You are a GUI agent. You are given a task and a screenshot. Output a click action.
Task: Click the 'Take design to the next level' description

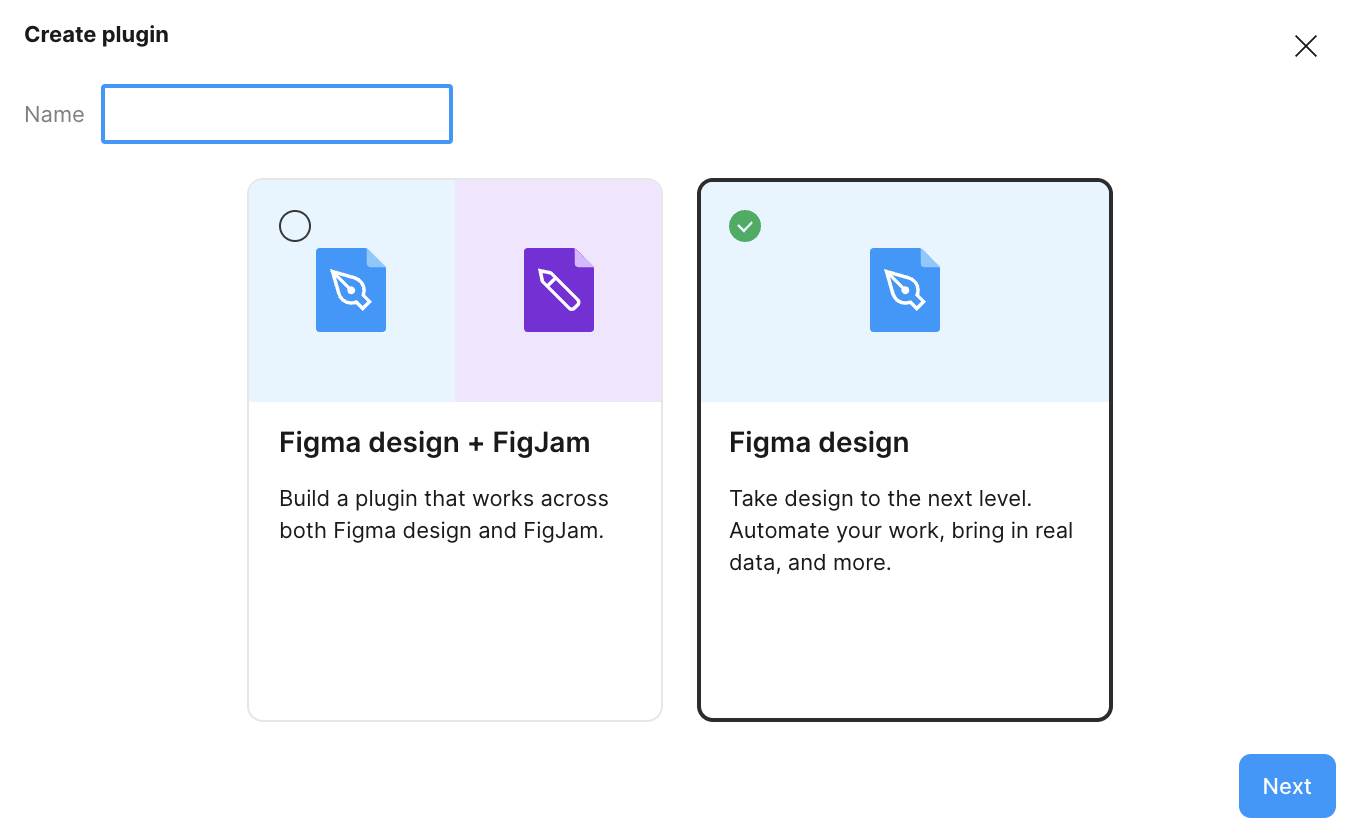tap(880, 498)
